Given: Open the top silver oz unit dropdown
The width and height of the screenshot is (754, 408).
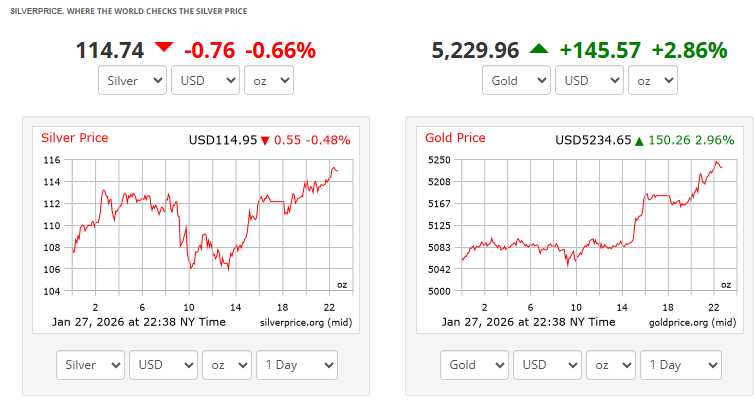Looking at the screenshot, I should (268, 80).
